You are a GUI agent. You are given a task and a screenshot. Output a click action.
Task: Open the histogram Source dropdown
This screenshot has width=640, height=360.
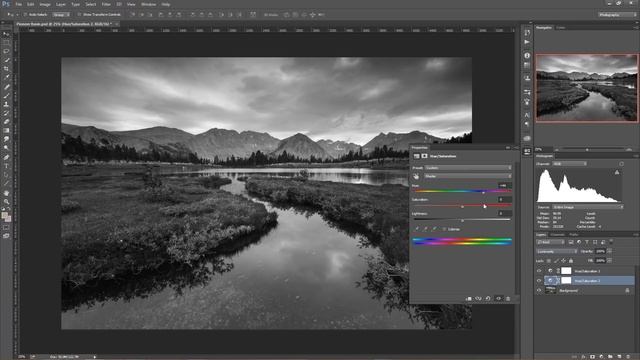coord(587,207)
